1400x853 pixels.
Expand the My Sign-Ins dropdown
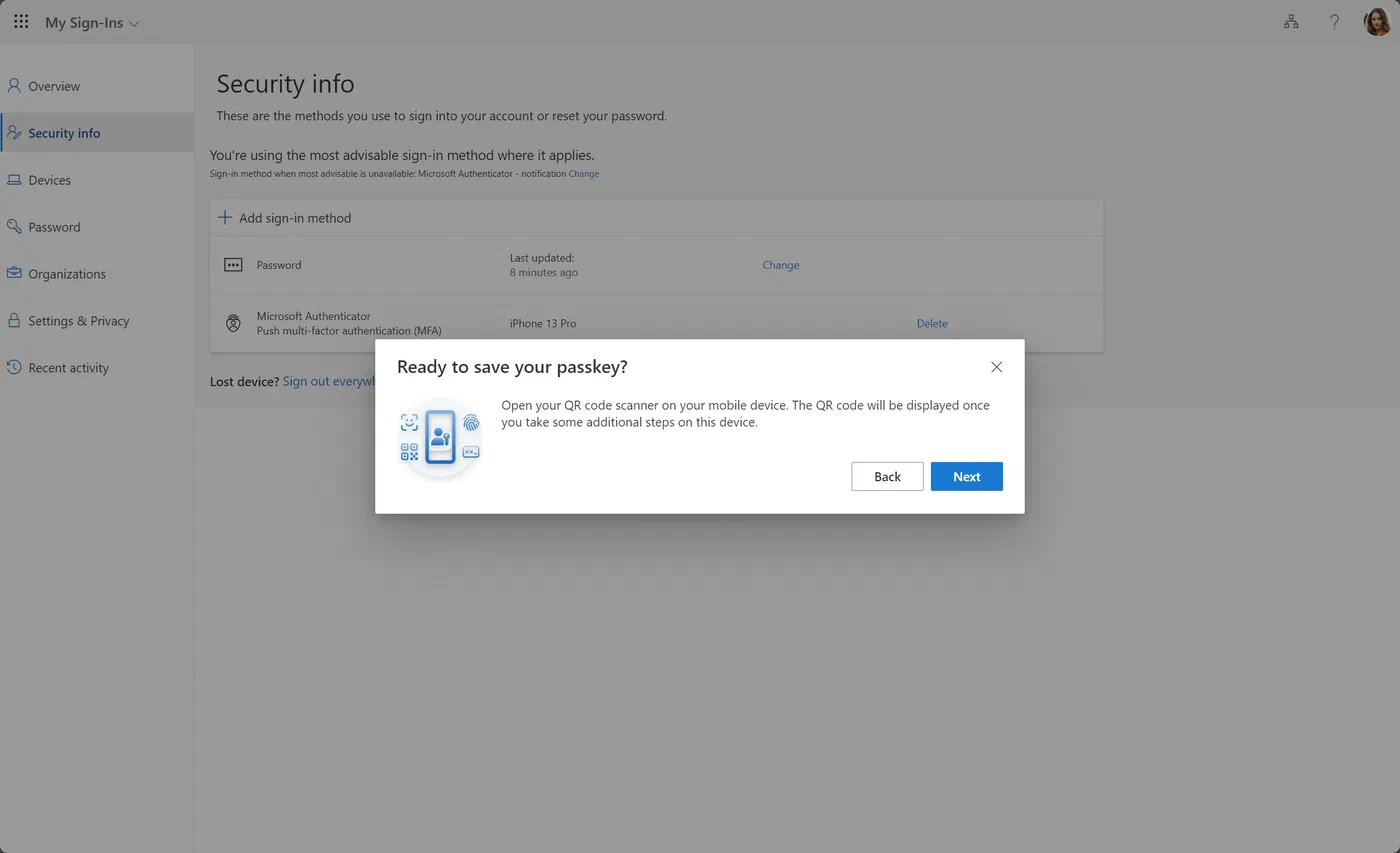tap(92, 23)
